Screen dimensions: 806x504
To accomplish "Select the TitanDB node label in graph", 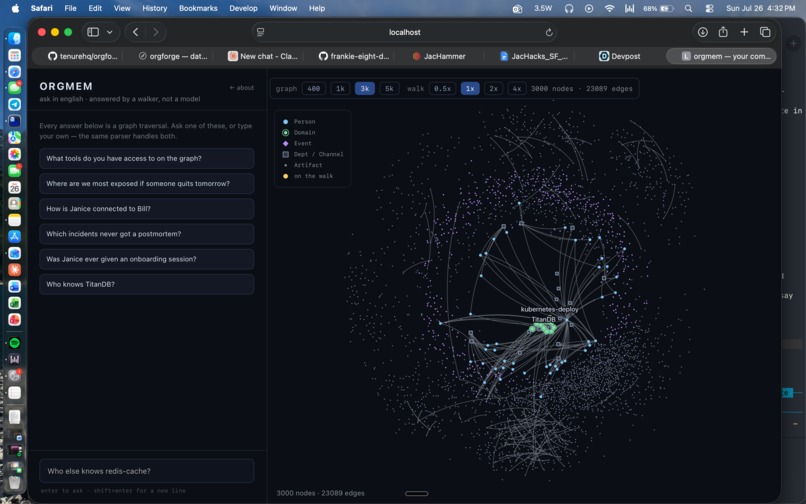I will (543, 319).
